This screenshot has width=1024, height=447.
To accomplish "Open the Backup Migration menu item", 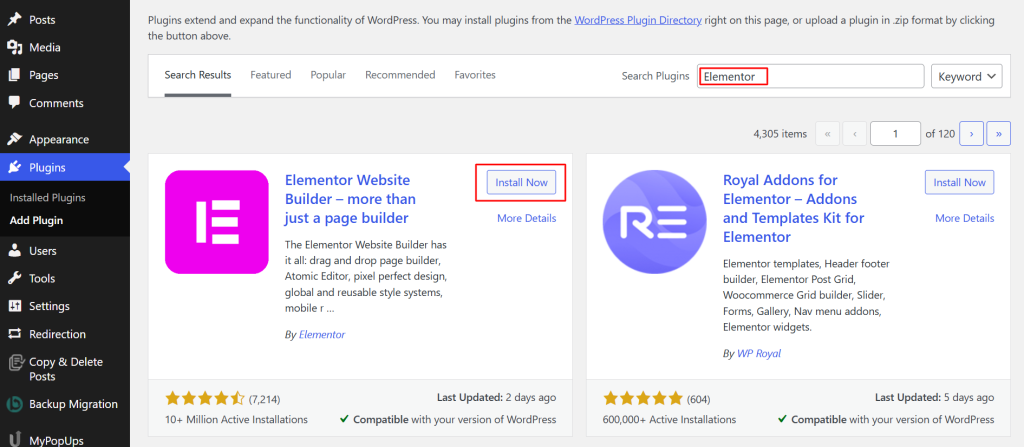I will 65,404.
